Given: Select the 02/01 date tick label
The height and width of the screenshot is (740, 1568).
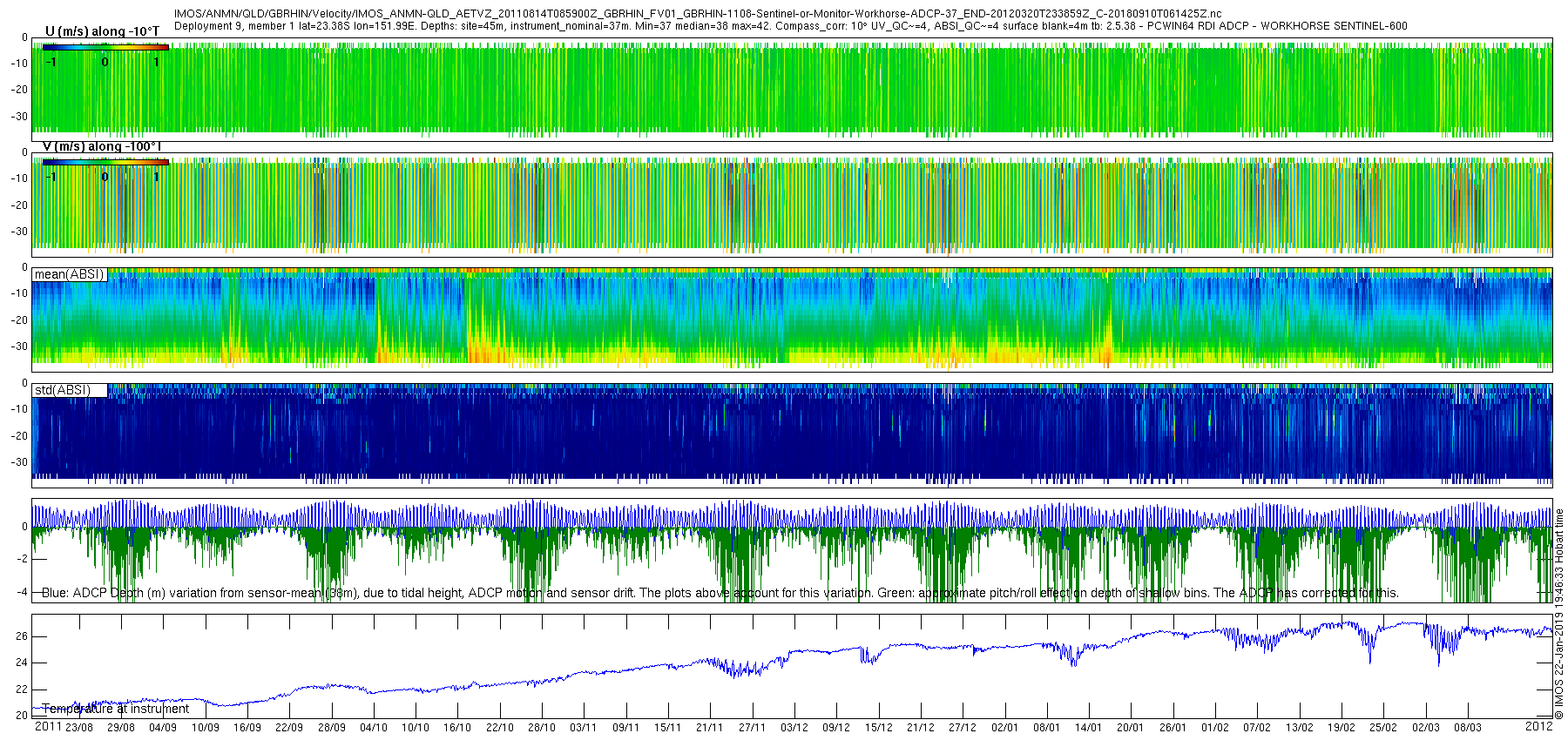Looking at the screenshot, I should [x=1004, y=727].
